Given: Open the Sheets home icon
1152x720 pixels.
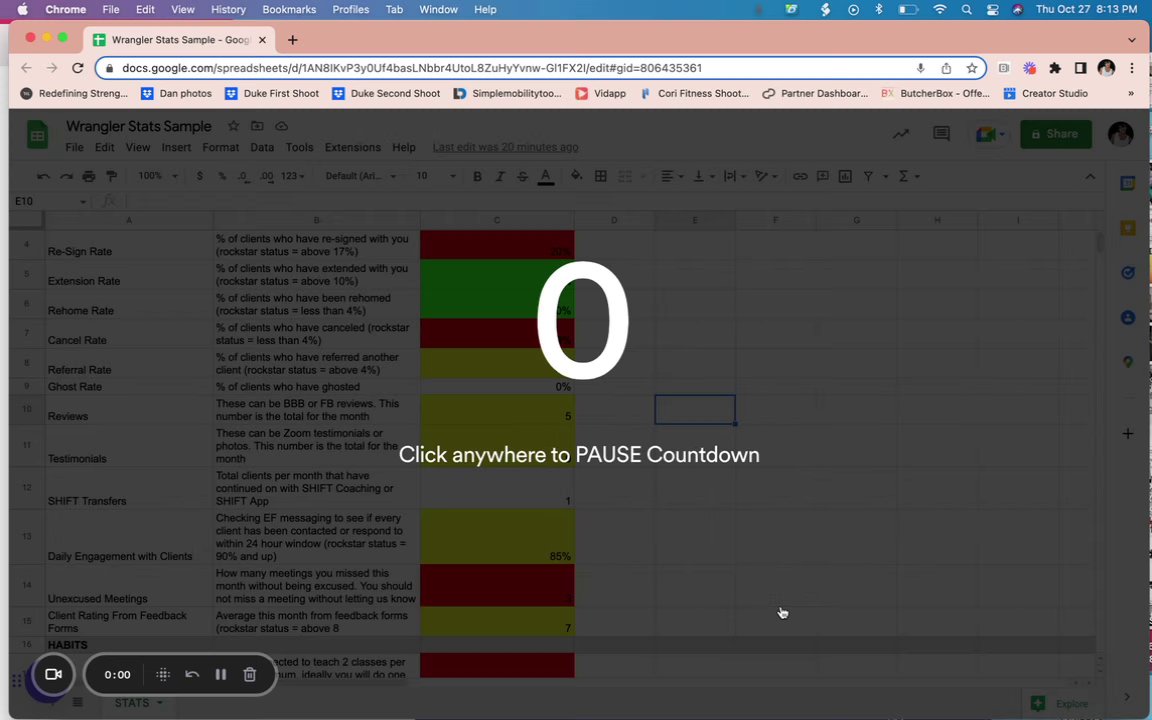Looking at the screenshot, I should point(37,135).
